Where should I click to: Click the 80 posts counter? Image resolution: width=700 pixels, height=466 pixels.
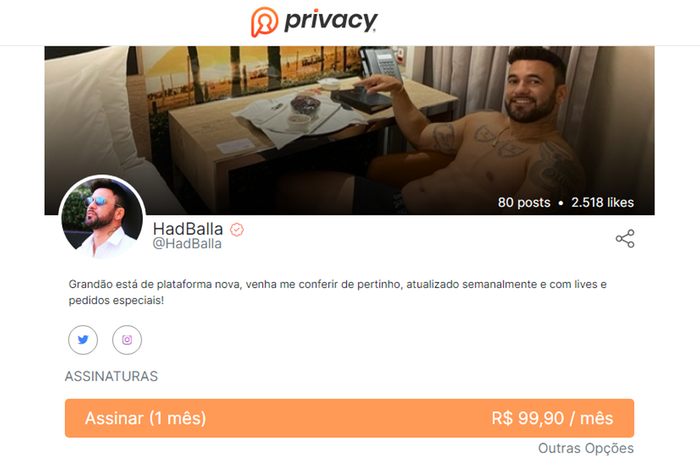pos(524,203)
